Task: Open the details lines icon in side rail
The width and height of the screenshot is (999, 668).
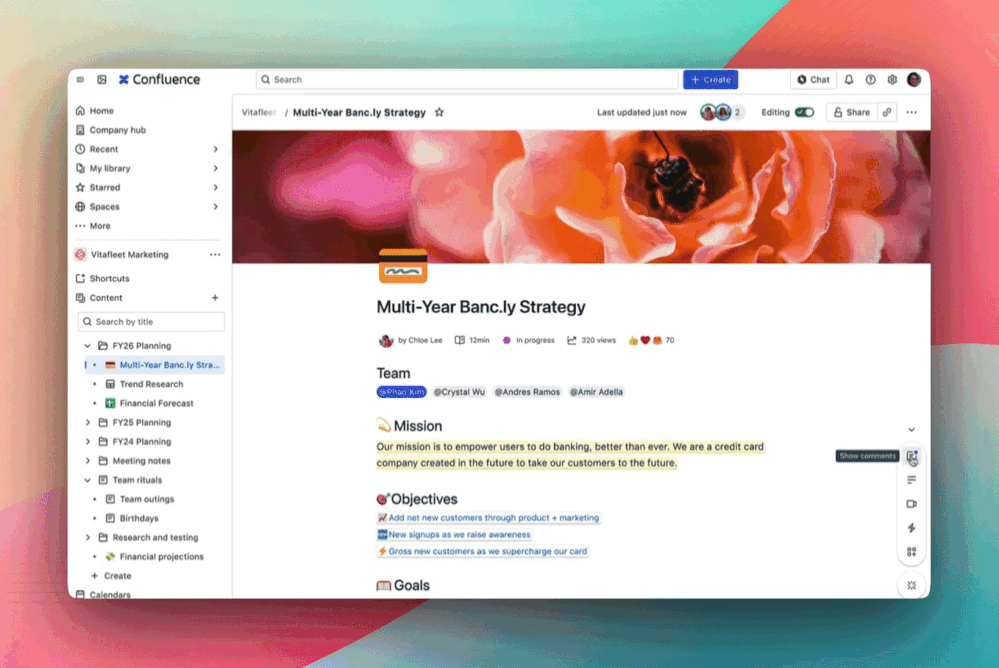Action: [912, 480]
